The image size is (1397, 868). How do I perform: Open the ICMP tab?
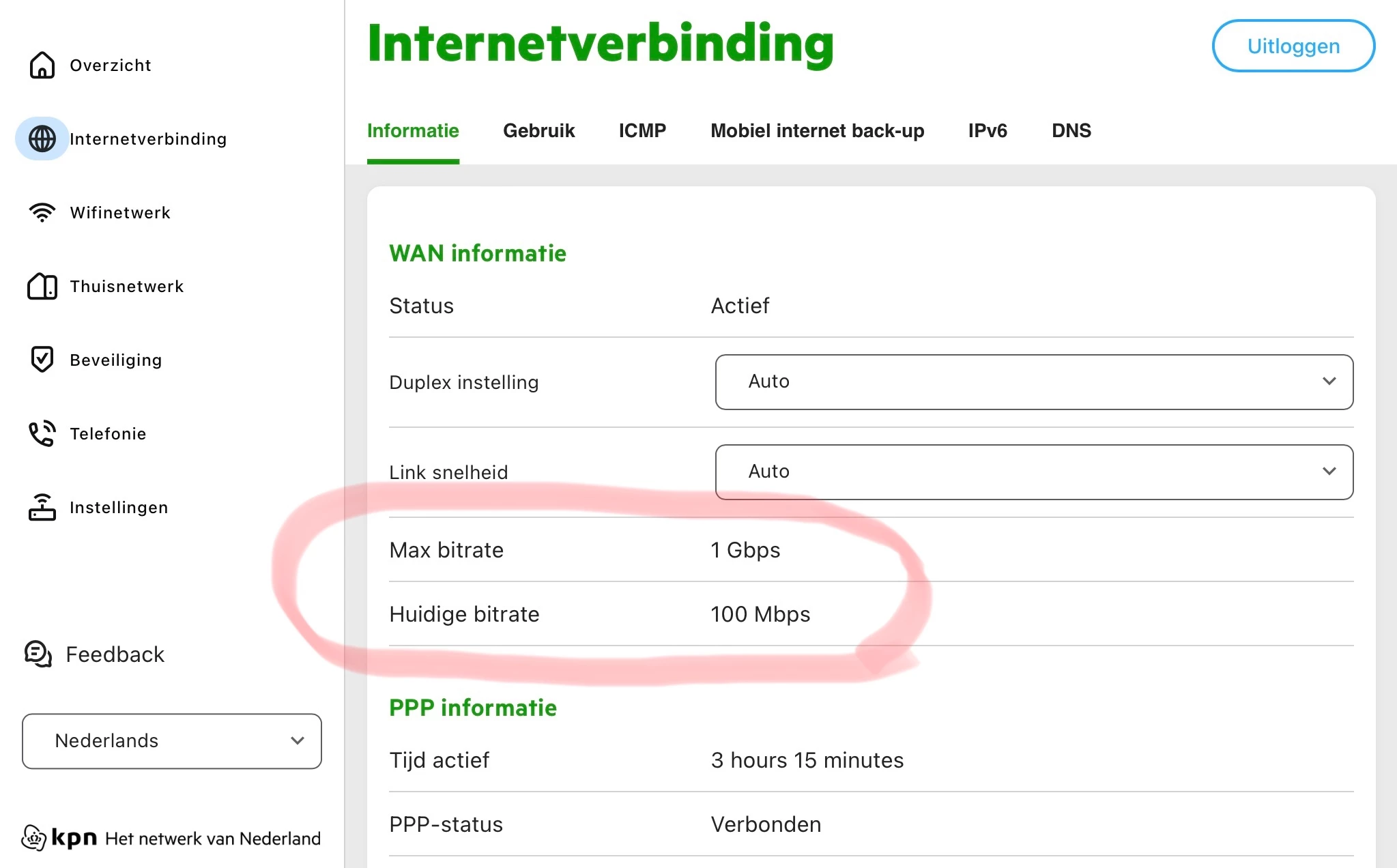tap(642, 130)
